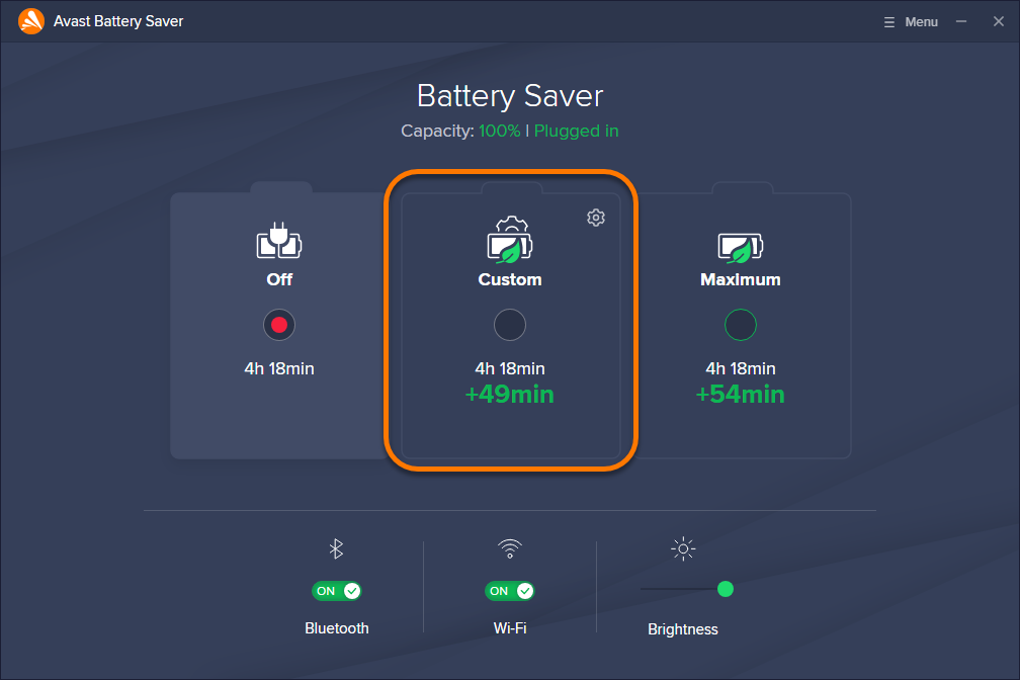Click the Bluetooth icon
This screenshot has width=1020, height=680.
pos(336,548)
